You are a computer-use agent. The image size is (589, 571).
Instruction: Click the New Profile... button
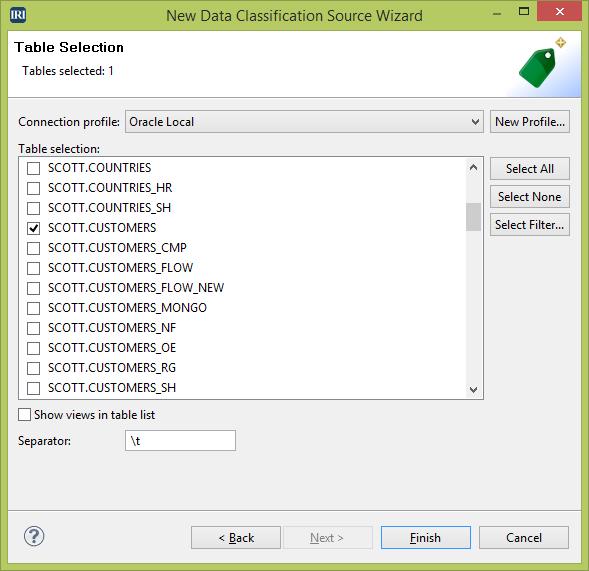click(x=530, y=122)
